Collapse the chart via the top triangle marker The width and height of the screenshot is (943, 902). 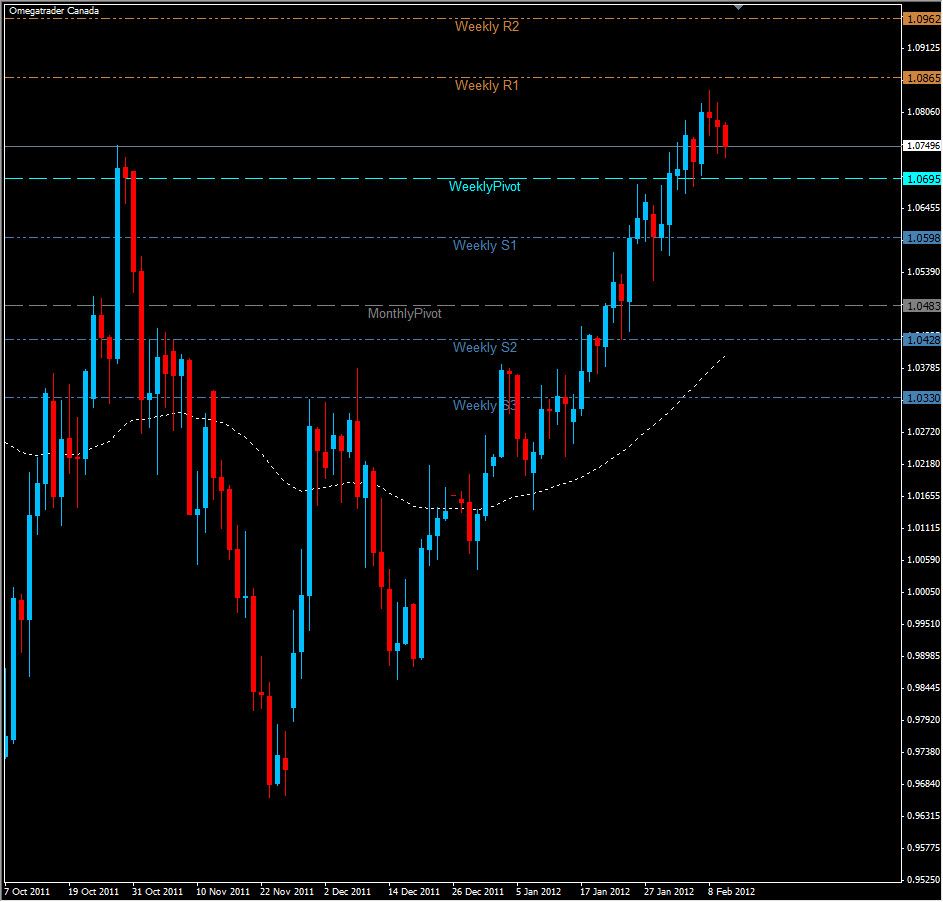[x=737, y=6]
